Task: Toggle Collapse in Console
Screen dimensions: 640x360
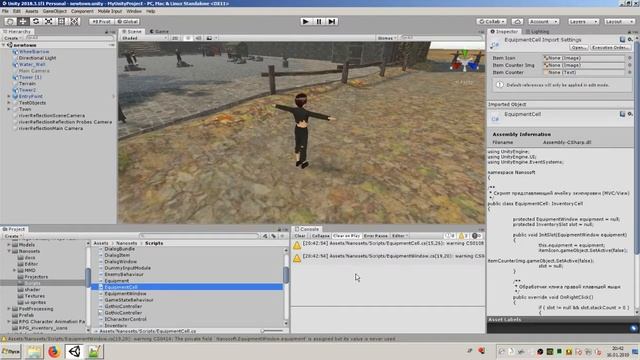Action: [320, 236]
